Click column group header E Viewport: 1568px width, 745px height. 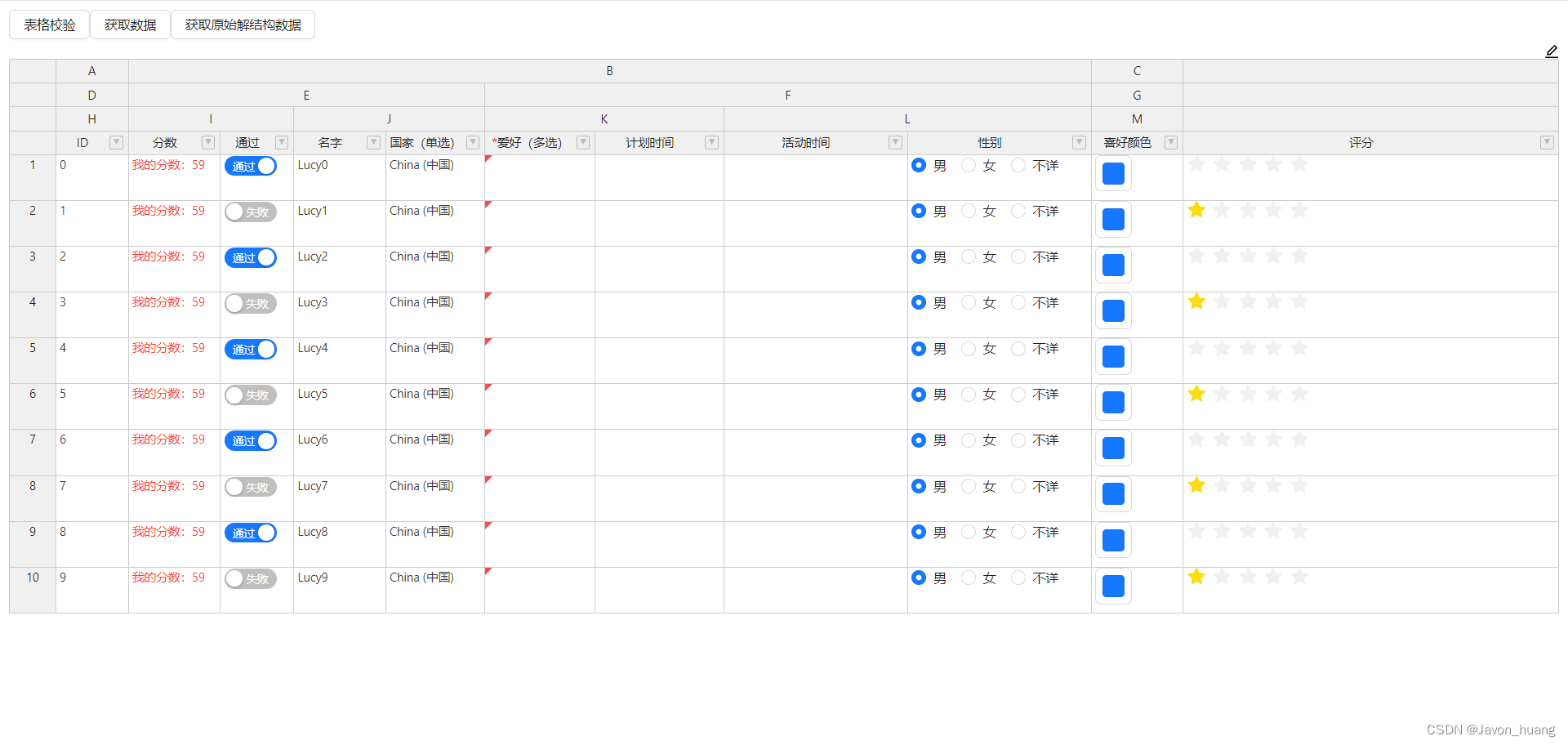coord(306,96)
